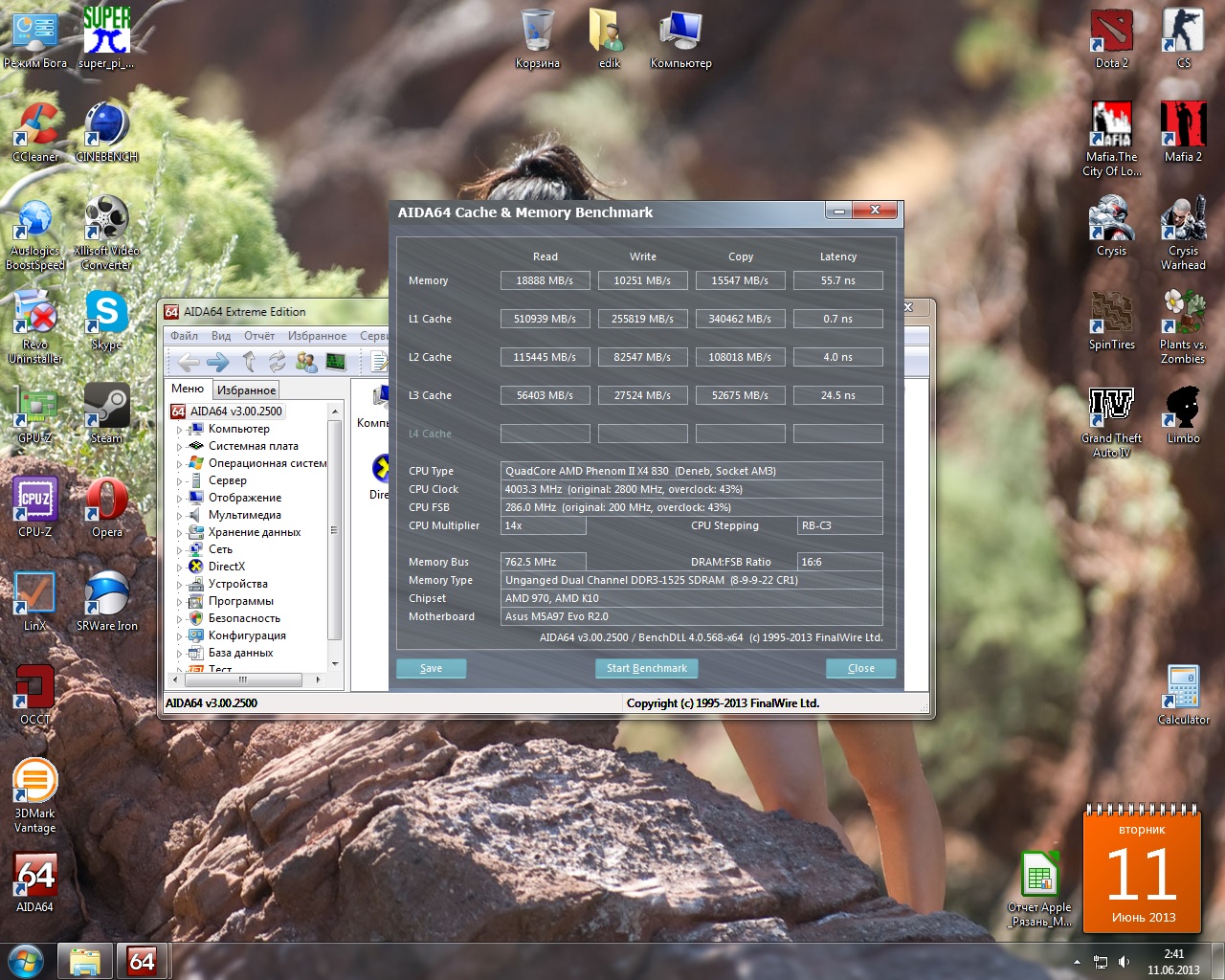This screenshot has height=980, width=1225.
Task: Select the AIDA64 desktop shortcut icon
Action: [x=35, y=882]
